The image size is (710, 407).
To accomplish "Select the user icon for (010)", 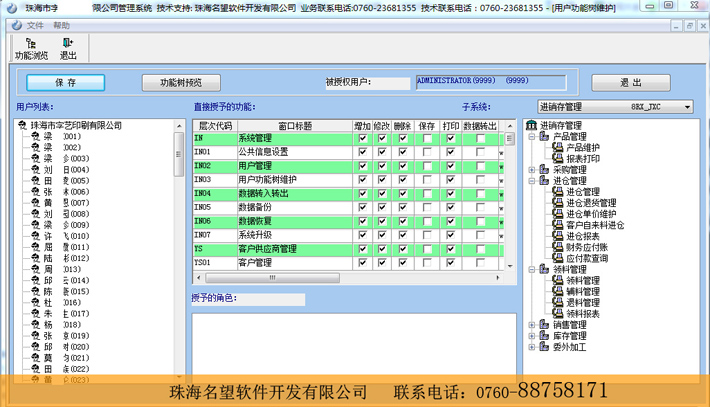I will point(35,236).
